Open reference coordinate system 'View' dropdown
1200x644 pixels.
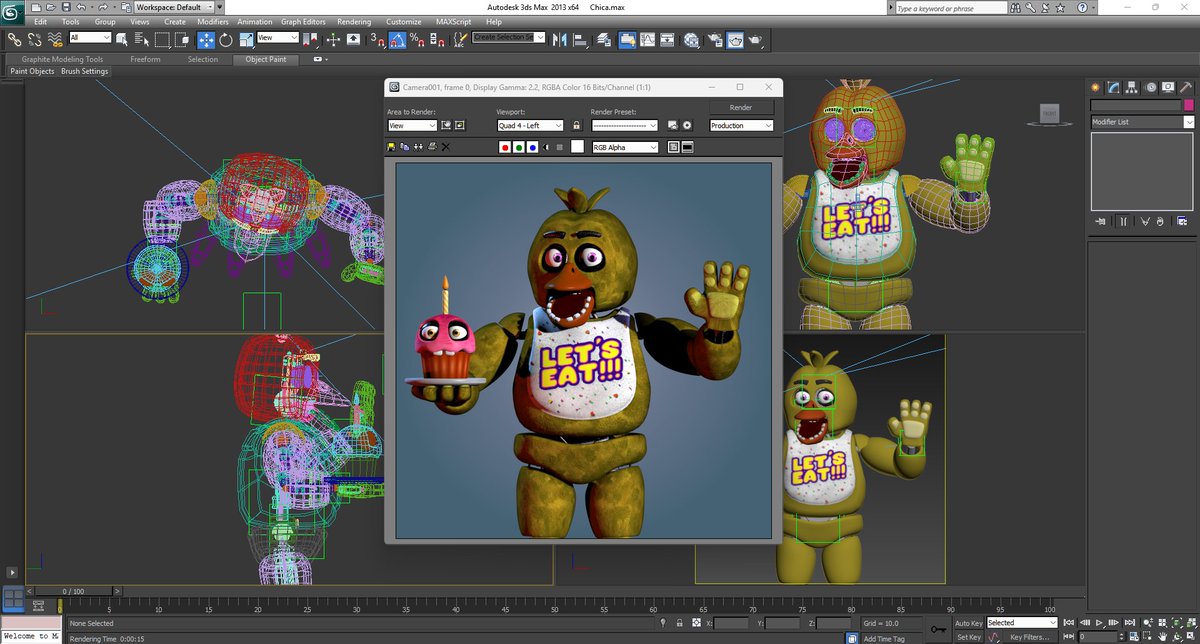tap(278, 38)
